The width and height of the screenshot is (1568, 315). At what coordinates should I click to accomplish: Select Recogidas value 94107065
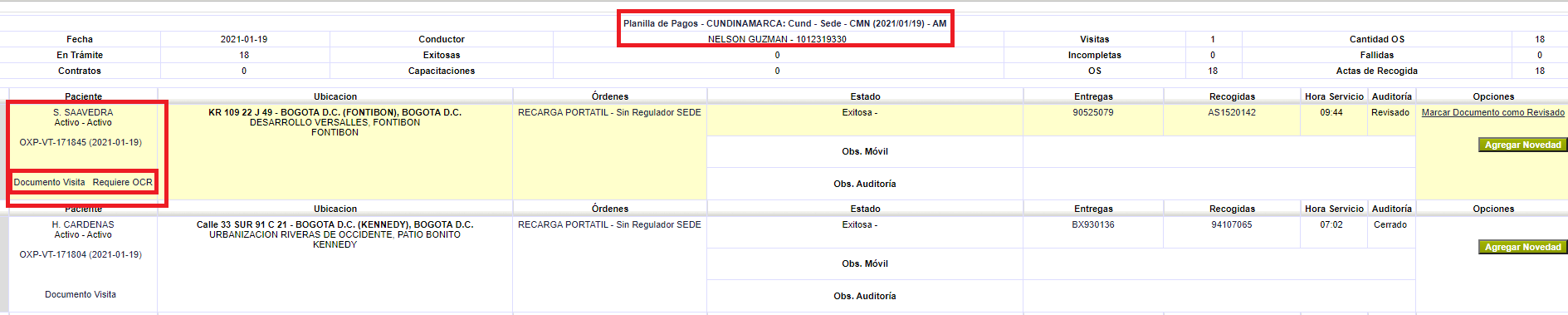click(1232, 224)
